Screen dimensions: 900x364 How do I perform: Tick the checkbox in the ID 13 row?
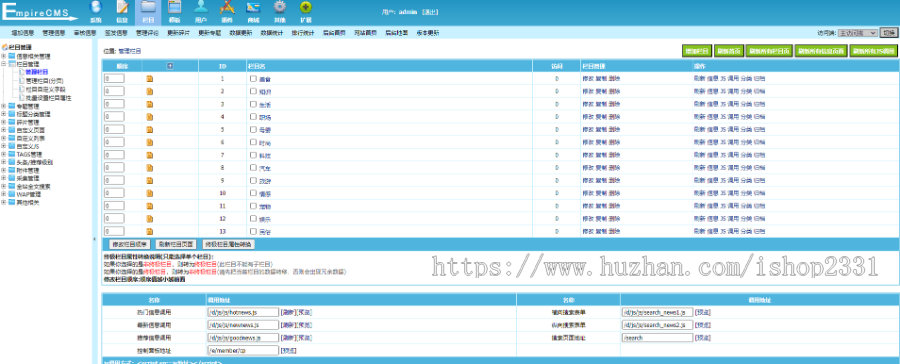253,231
